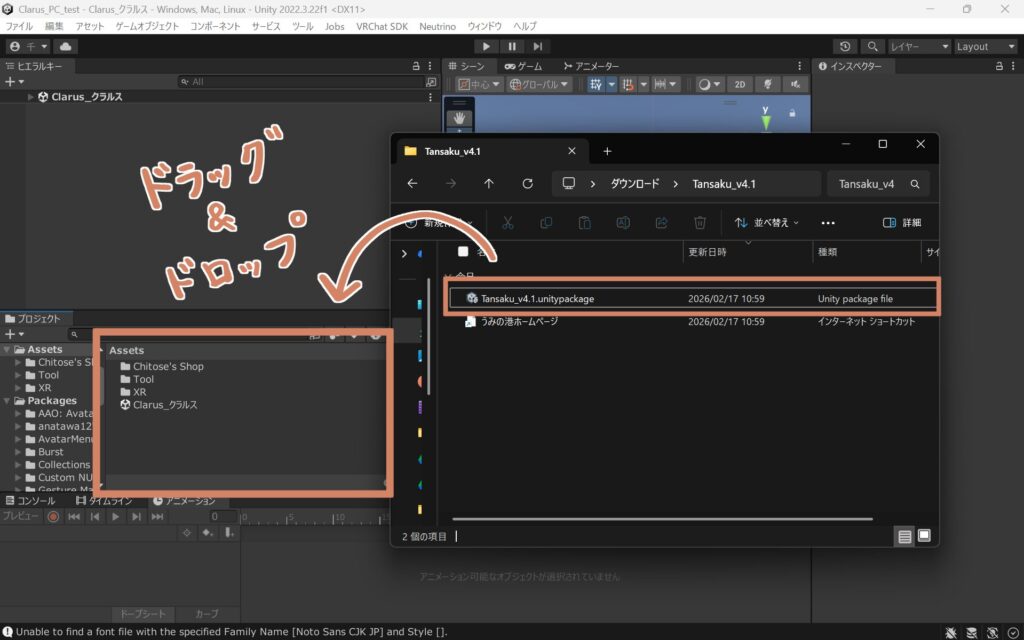Image resolution: width=1024 pixels, height=640 pixels.
Task: Open the VRChat SDK menu
Action: pos(382,26)
